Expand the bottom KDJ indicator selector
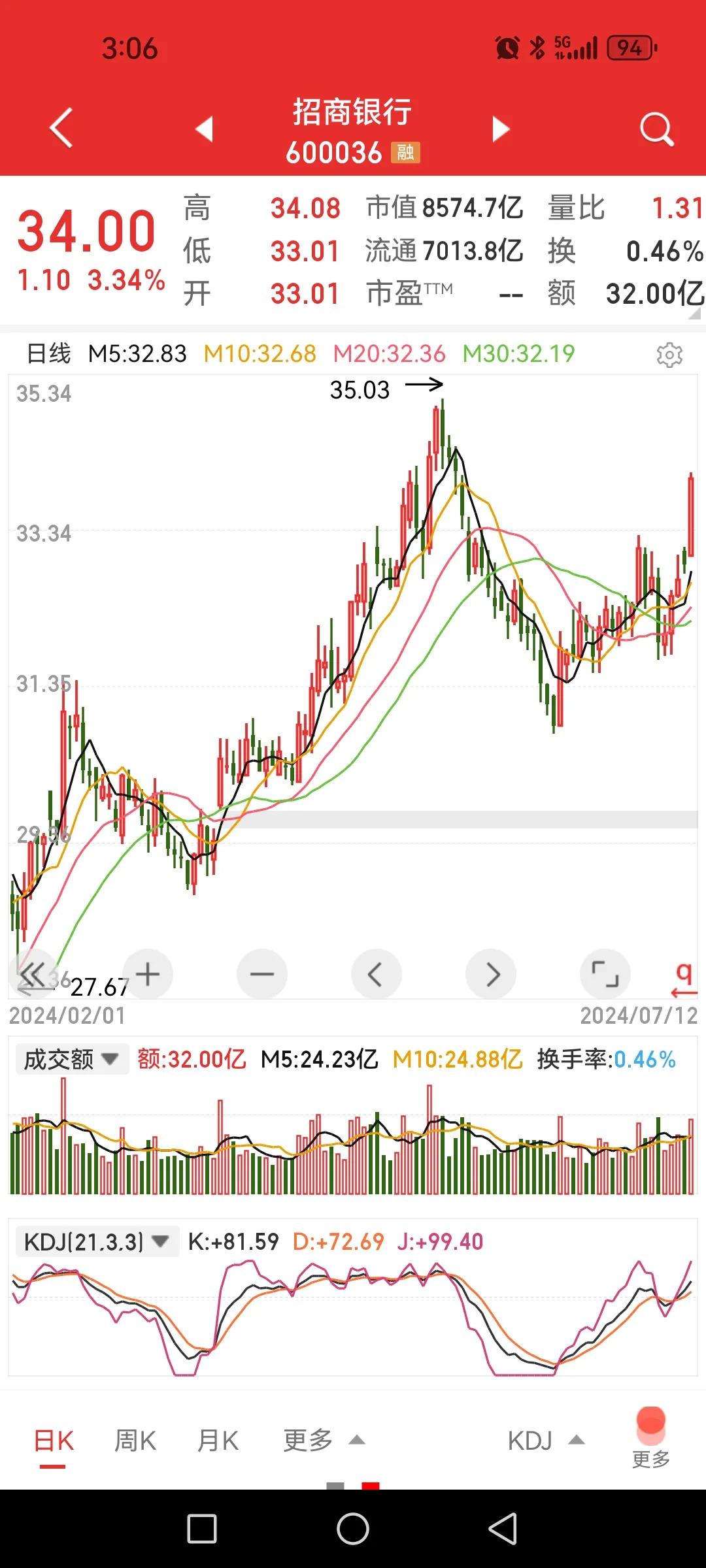Image resolution: width=706 pixels, height=1568 pixels. 546,1441
